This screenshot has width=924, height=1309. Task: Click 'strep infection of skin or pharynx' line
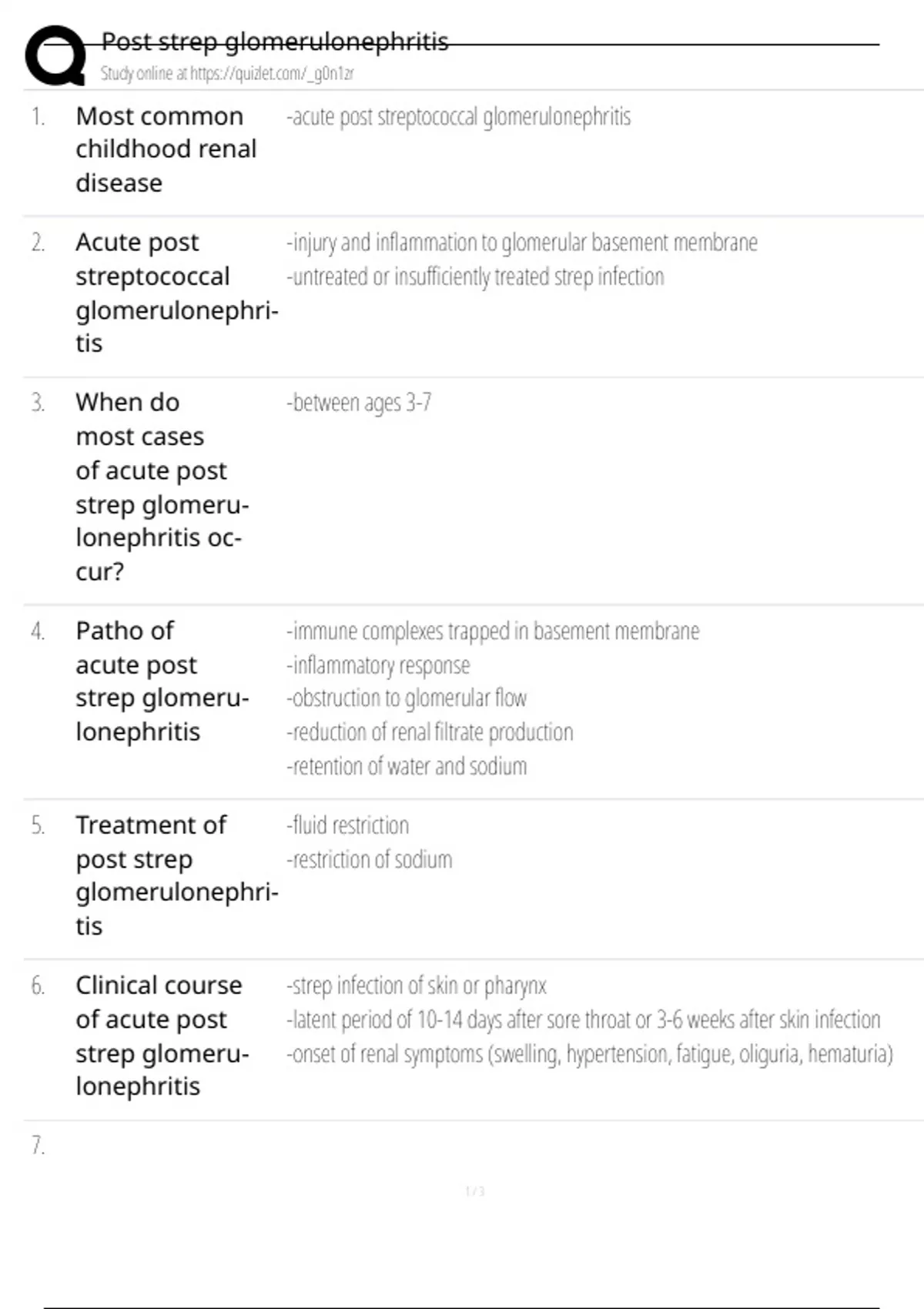417,986
